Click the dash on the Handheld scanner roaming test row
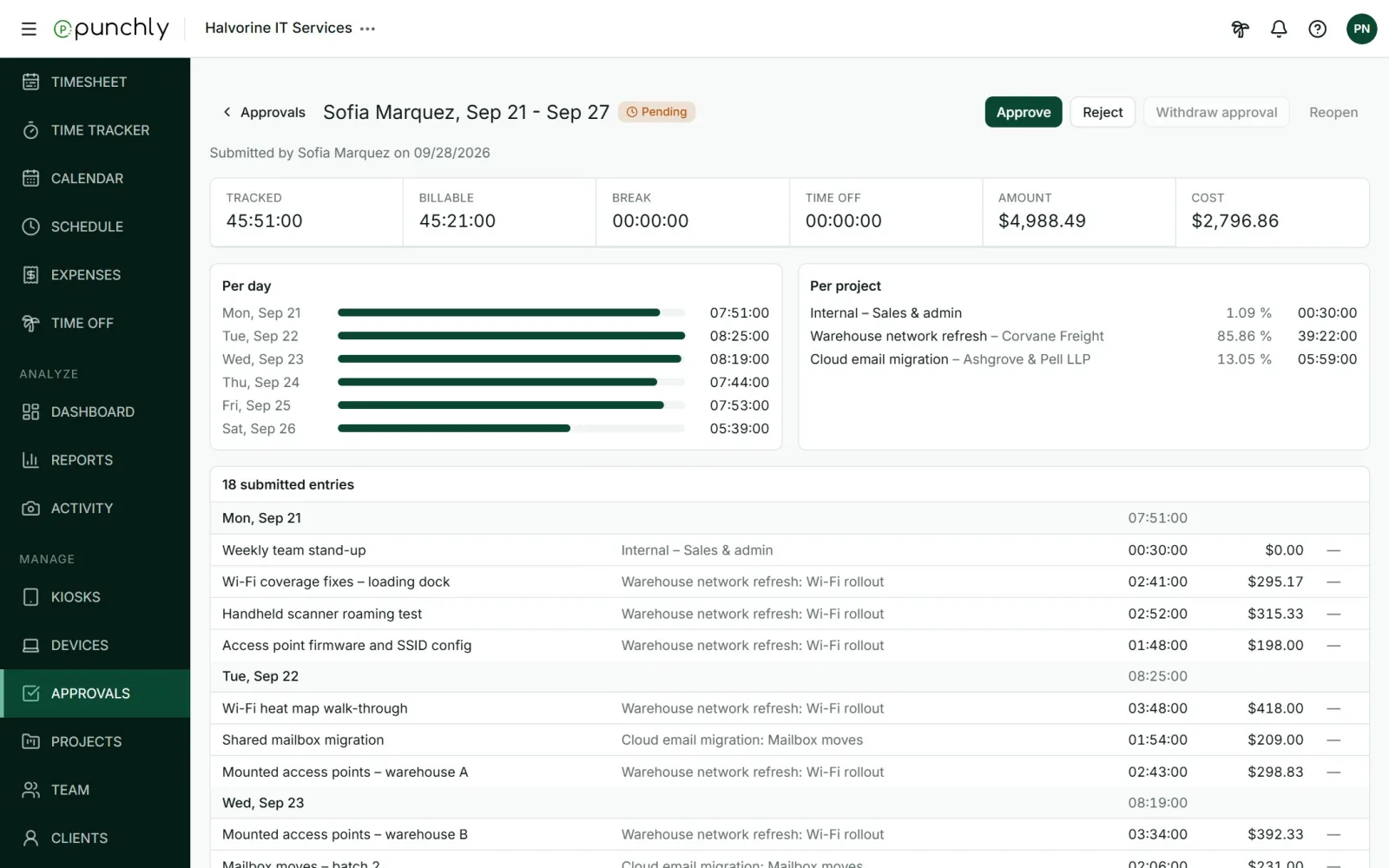The height and width of the screenshot is (868, 1389). point(1333,614)
